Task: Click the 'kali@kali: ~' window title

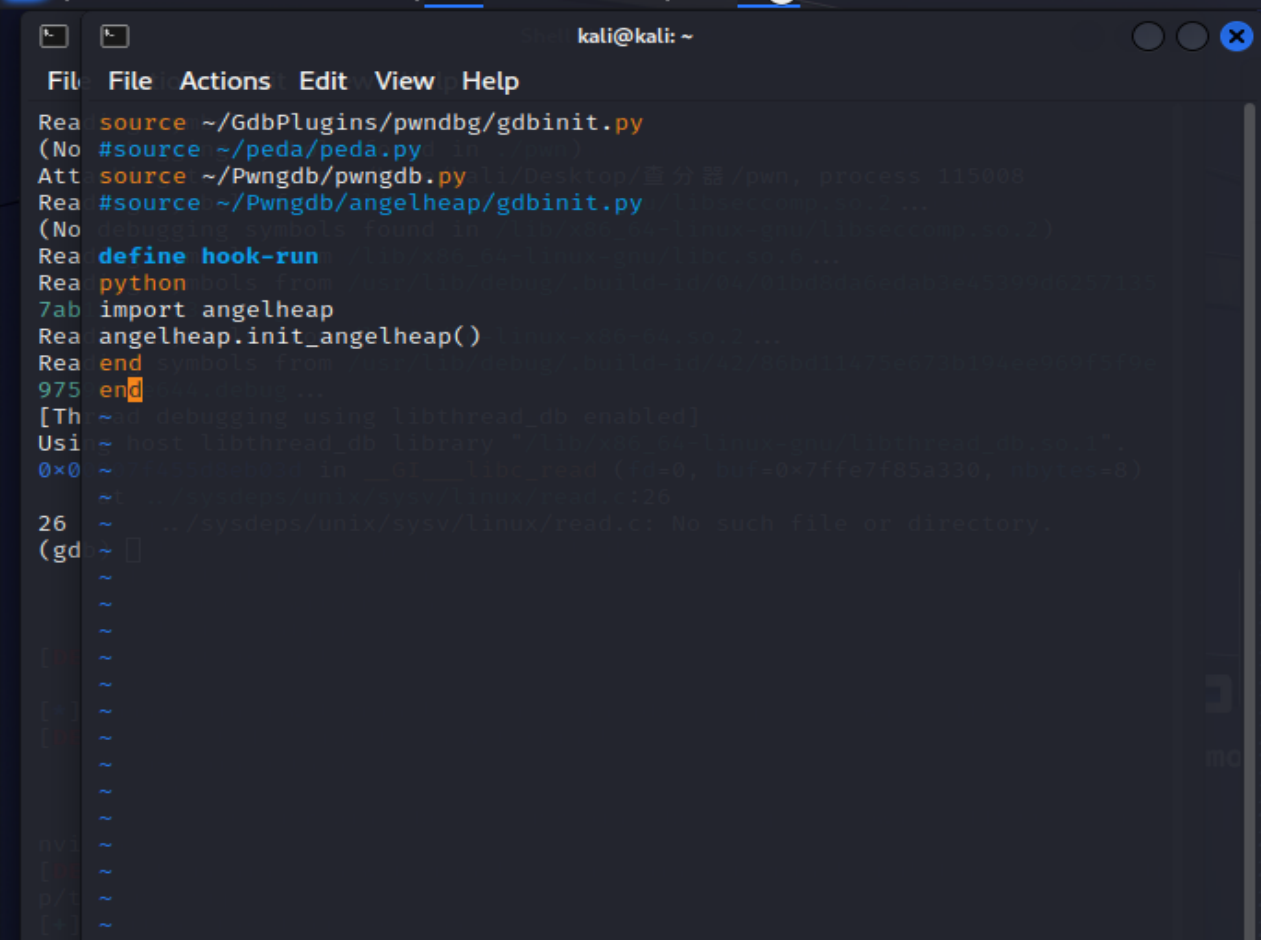Action: click(x=635, y=37)
